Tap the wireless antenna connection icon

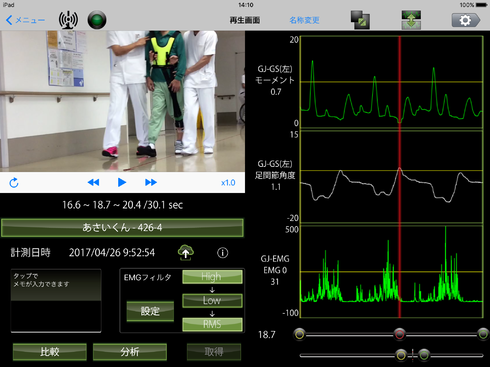point(68,20)
